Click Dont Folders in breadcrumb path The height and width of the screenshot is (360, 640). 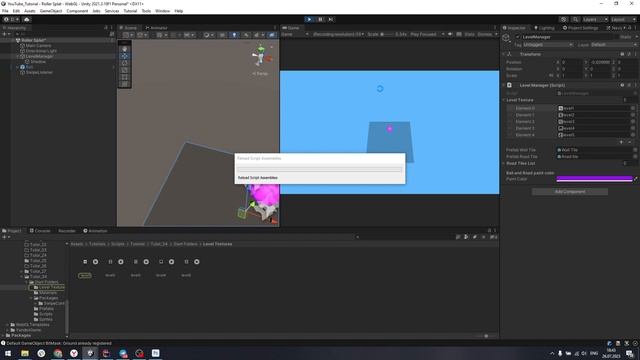click(x=185, y=244)
